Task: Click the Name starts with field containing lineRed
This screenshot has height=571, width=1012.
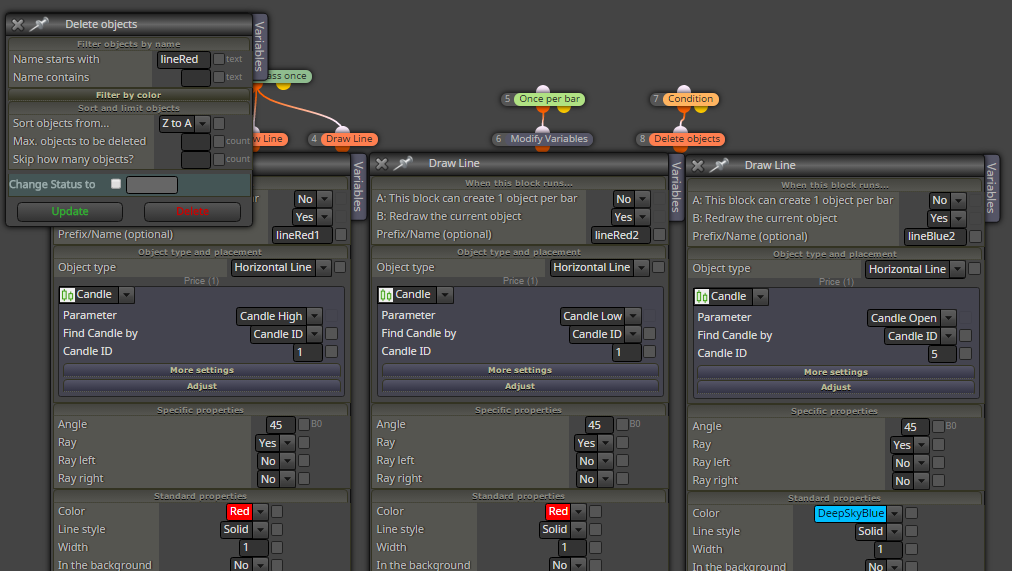Action: coord(184,59)
